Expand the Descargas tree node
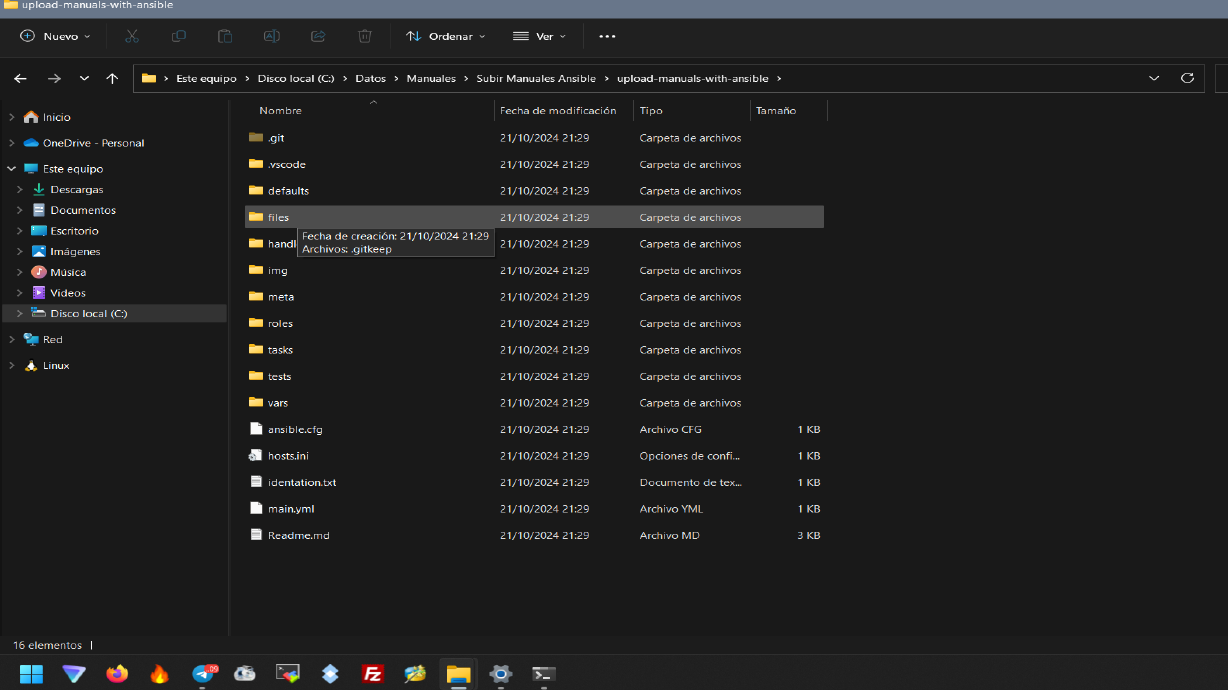Viewport: 1228px width, 690px height. coord(20,189)
